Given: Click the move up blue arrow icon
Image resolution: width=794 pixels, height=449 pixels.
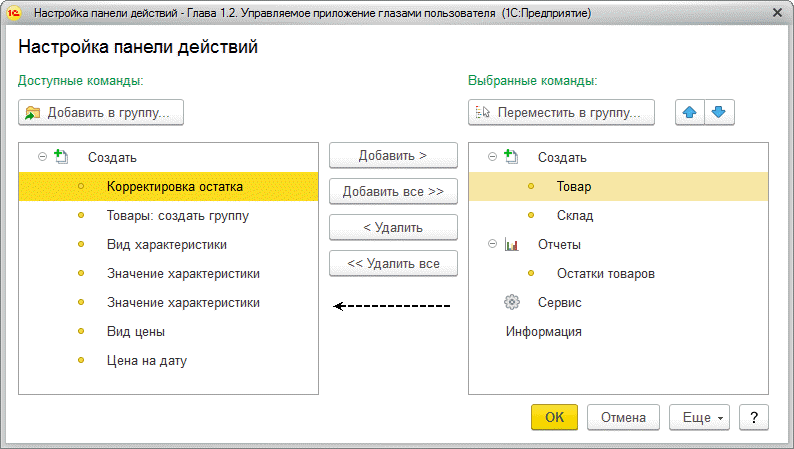Looking at the screenshot, I should click(x=690, y=112).
